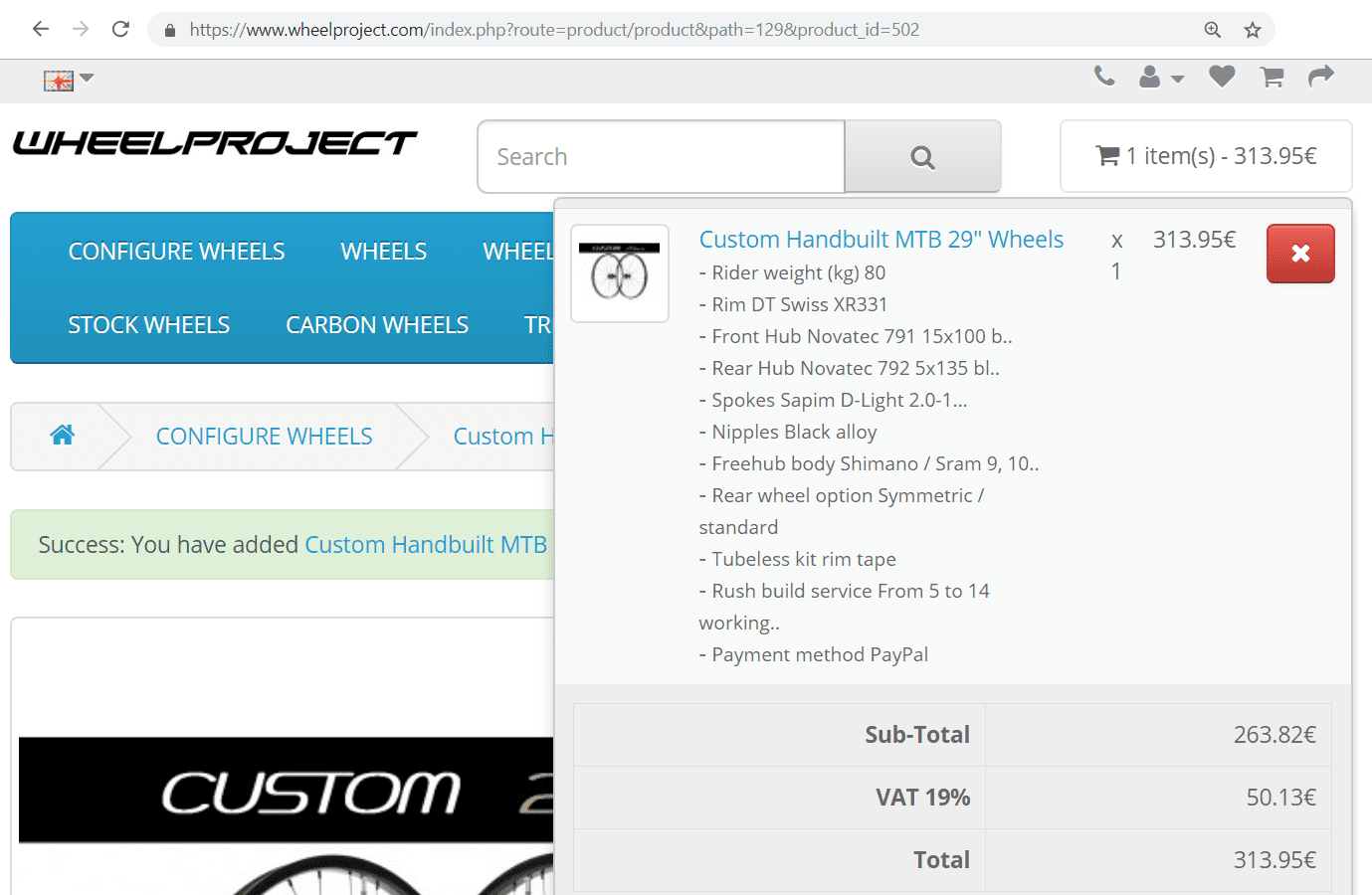
Task: Focus the Search input field
Action: click(x=662, y=157)
